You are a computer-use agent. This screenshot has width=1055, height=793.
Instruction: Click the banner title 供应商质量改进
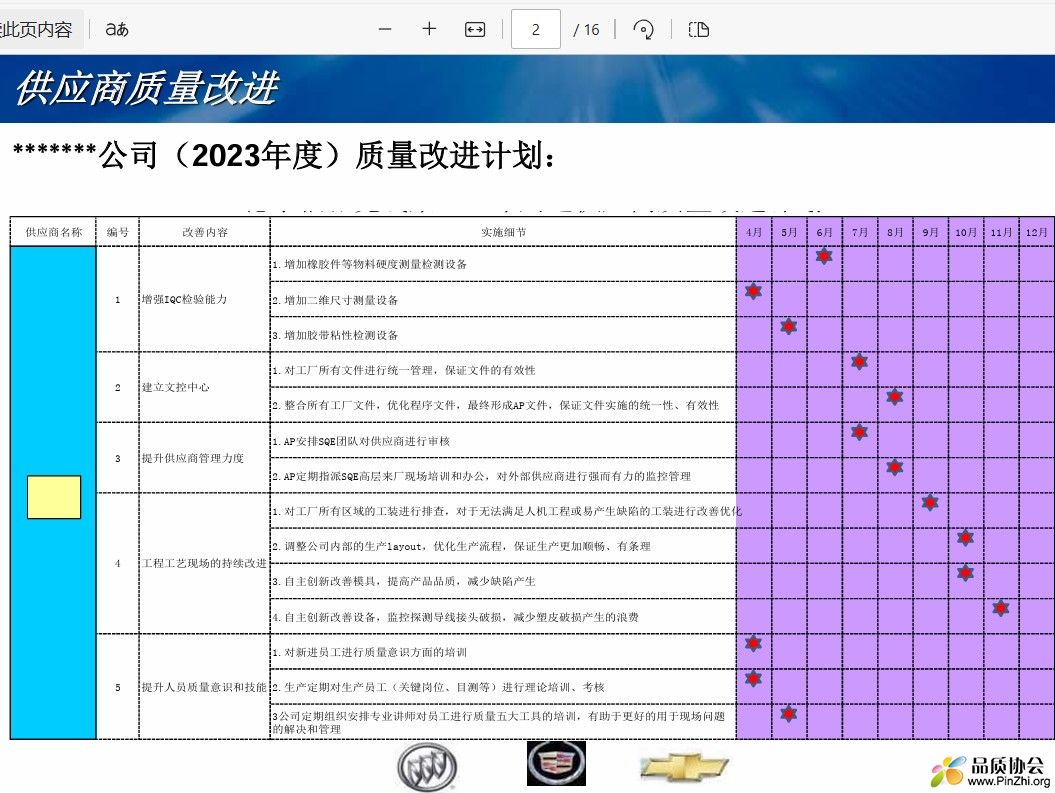147,88
